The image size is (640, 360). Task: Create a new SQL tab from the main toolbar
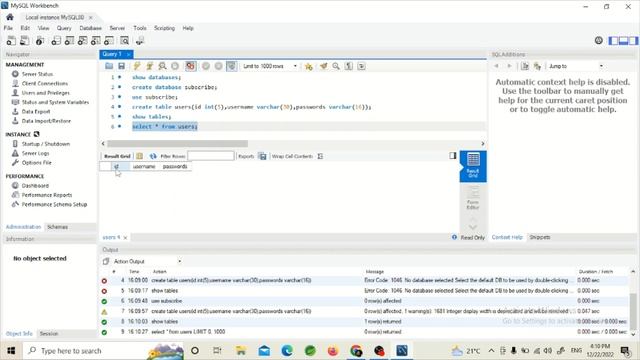[11, 40]
